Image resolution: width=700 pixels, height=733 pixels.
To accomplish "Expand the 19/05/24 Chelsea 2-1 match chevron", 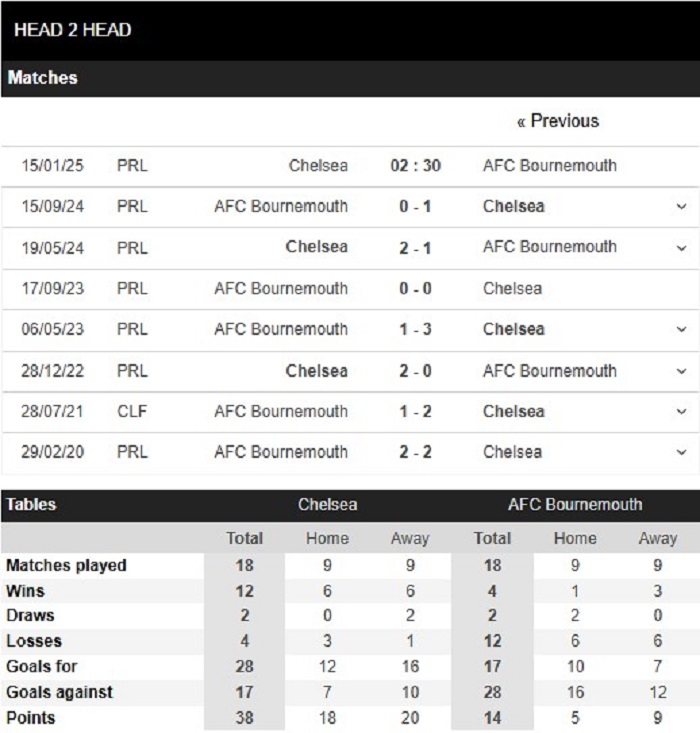I will point(681,247).
